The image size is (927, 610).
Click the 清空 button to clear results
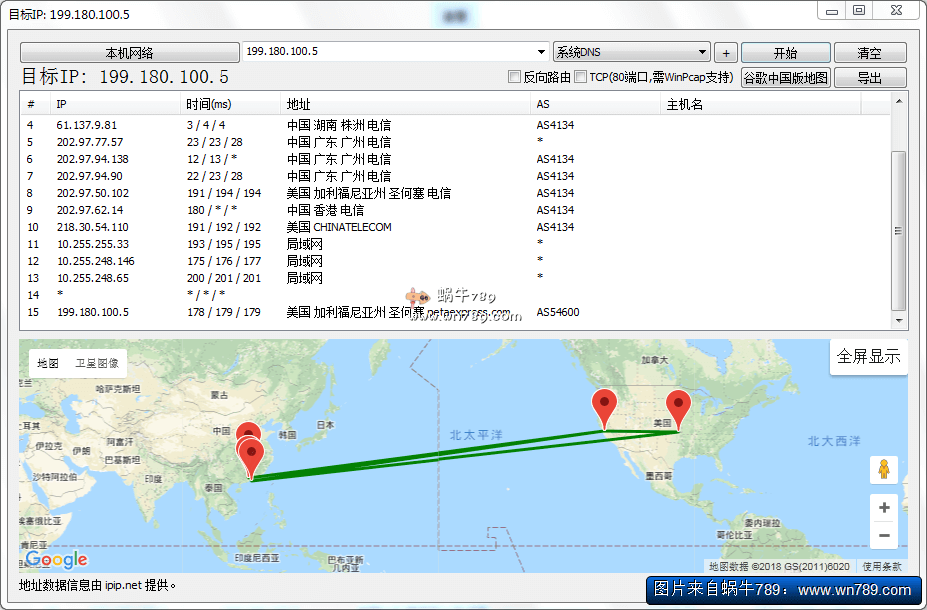pos(869,53)
